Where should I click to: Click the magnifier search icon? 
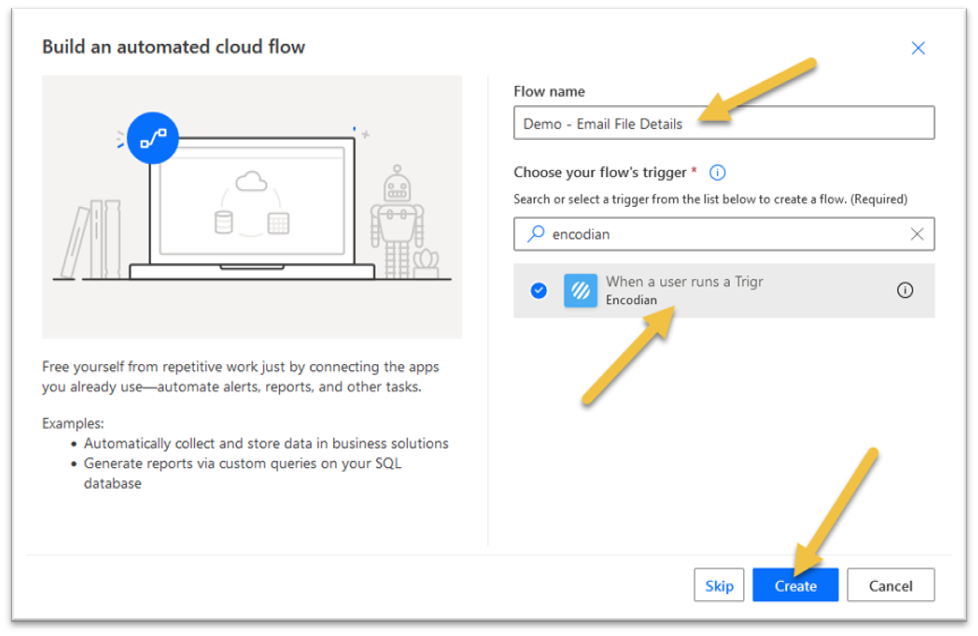pyautogui.click(x=536, y=234)
